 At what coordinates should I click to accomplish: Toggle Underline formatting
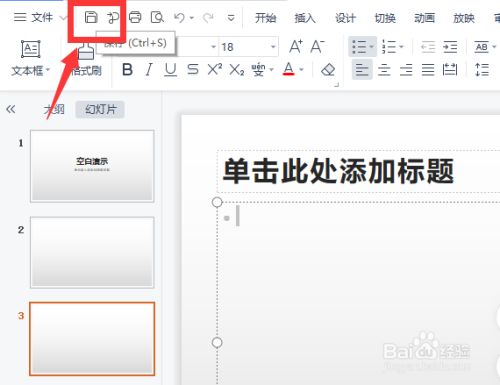point(170,70)
